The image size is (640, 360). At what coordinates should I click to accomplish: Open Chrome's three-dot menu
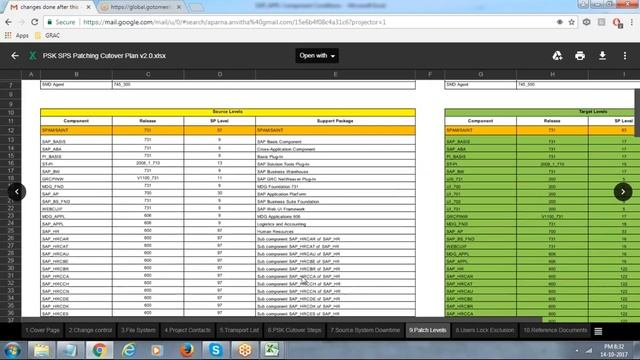[x=632, y=22]
